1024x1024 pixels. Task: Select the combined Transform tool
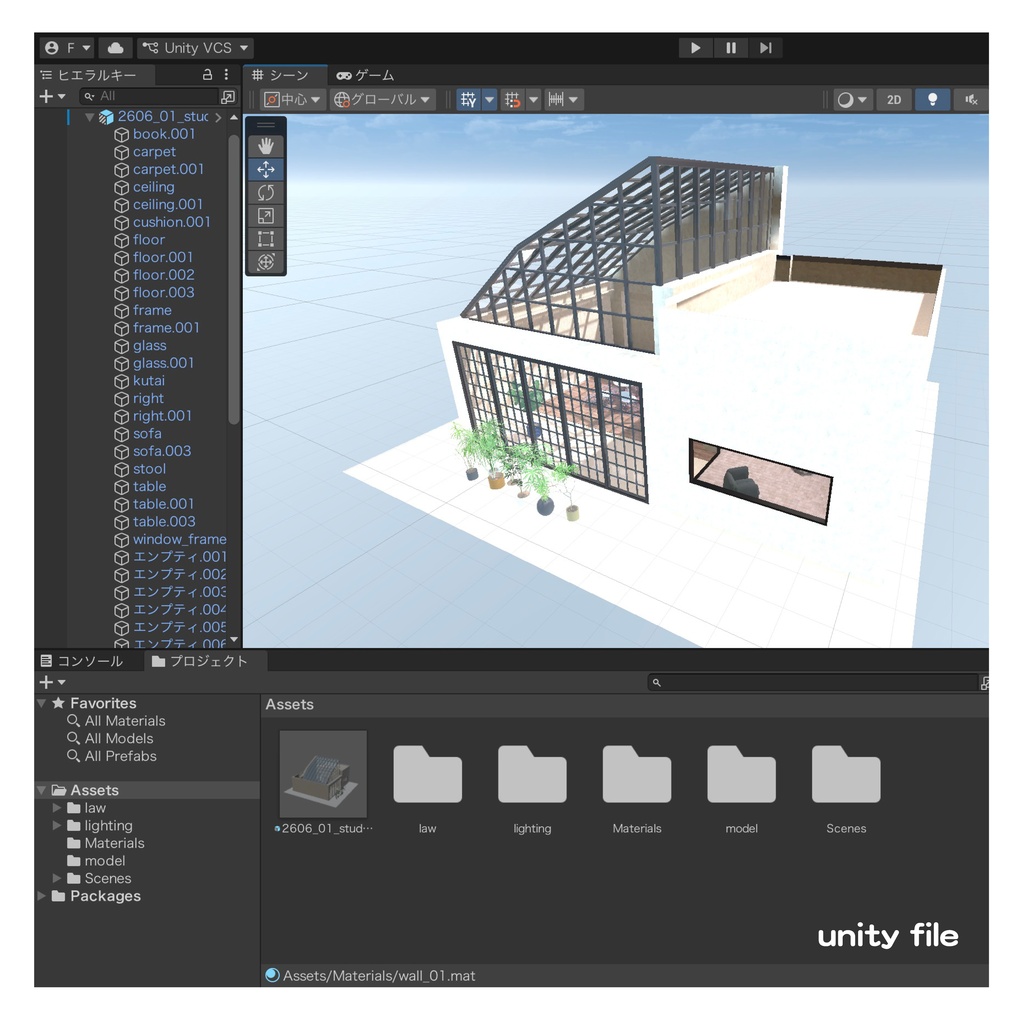265,263
